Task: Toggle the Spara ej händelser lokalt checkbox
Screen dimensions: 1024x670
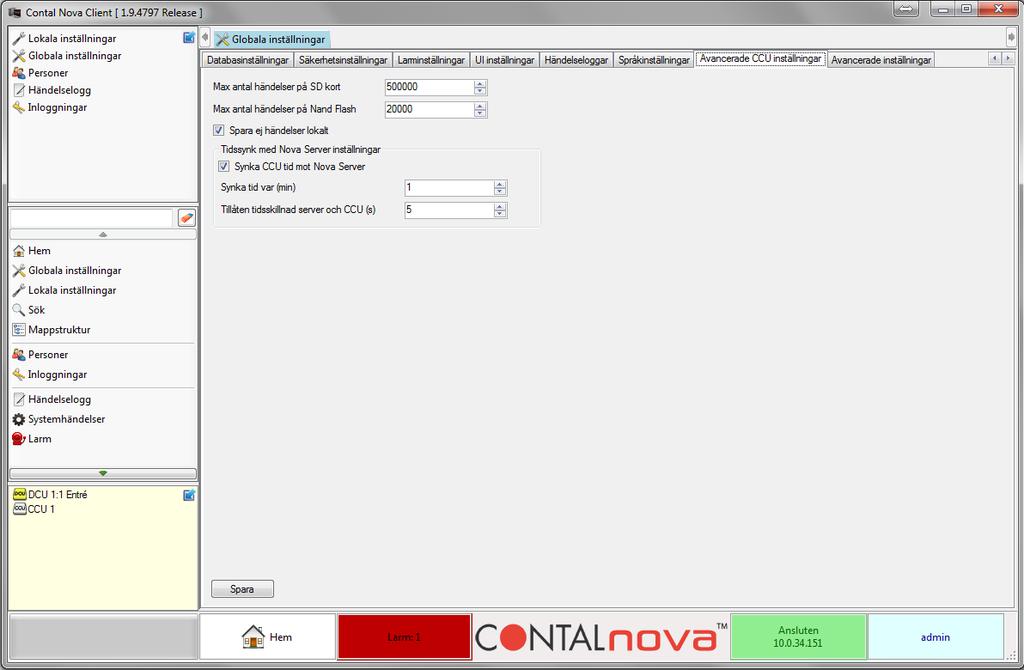Action: 219,130
